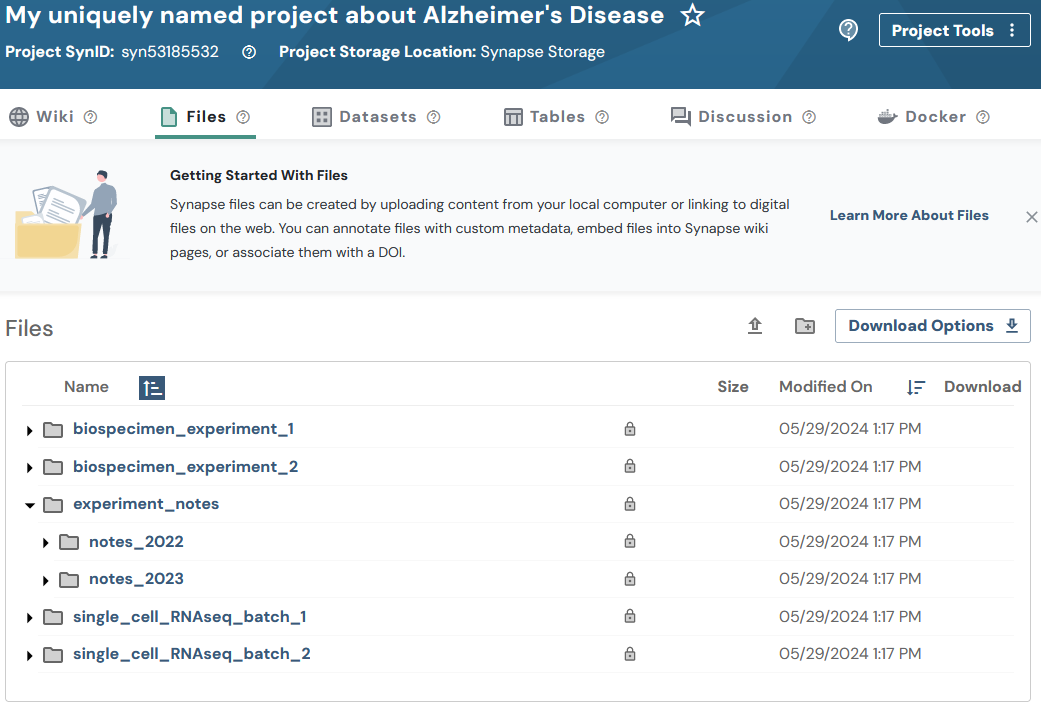1041x708 pixels.
Task: Expand the single_cell_RNAseq_batch_1 folder
Action: [x=30, y=618]
